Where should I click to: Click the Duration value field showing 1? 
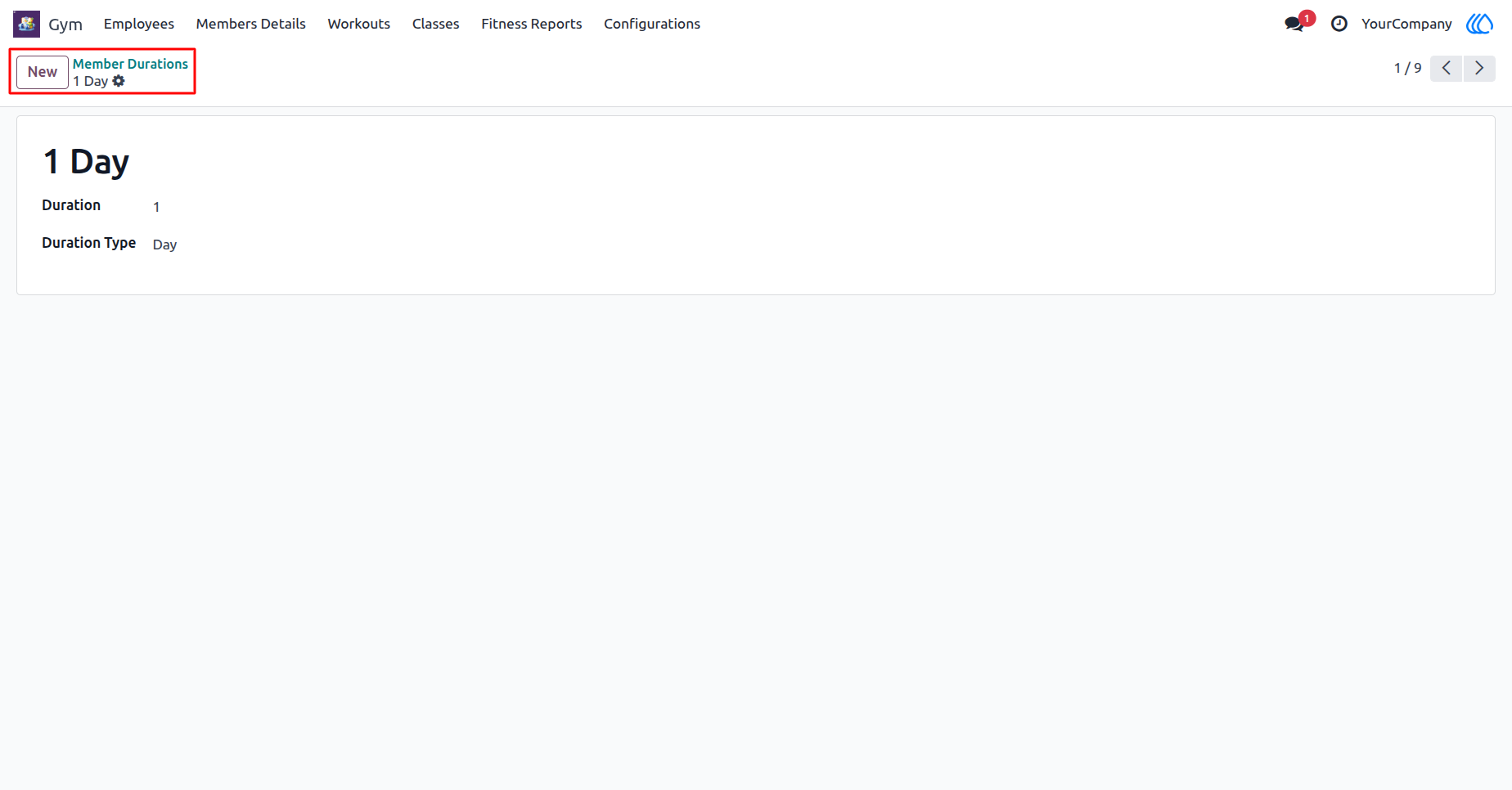tap(156, 207)
